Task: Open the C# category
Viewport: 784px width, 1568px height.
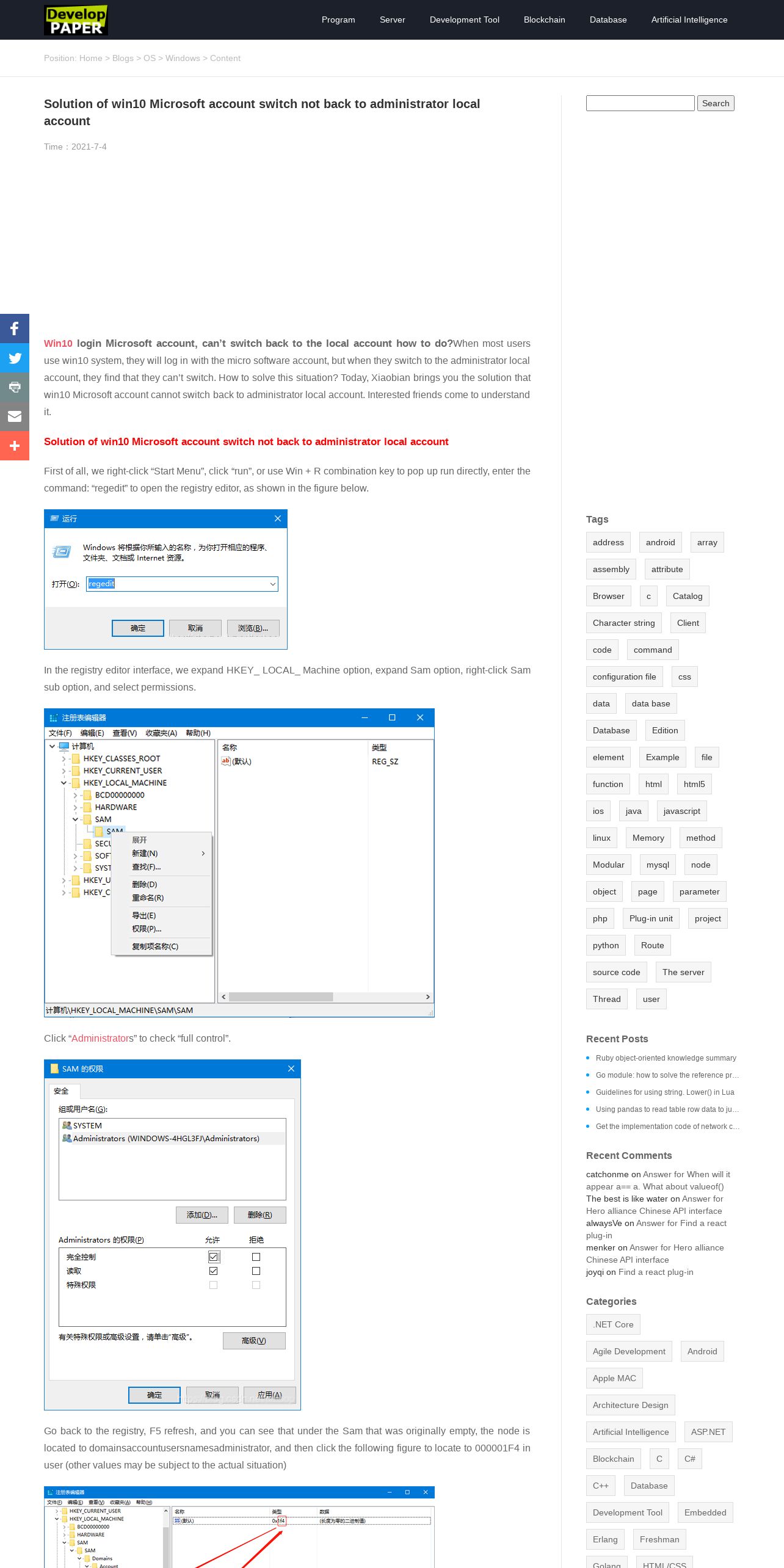Action: tap(690, 1459)
